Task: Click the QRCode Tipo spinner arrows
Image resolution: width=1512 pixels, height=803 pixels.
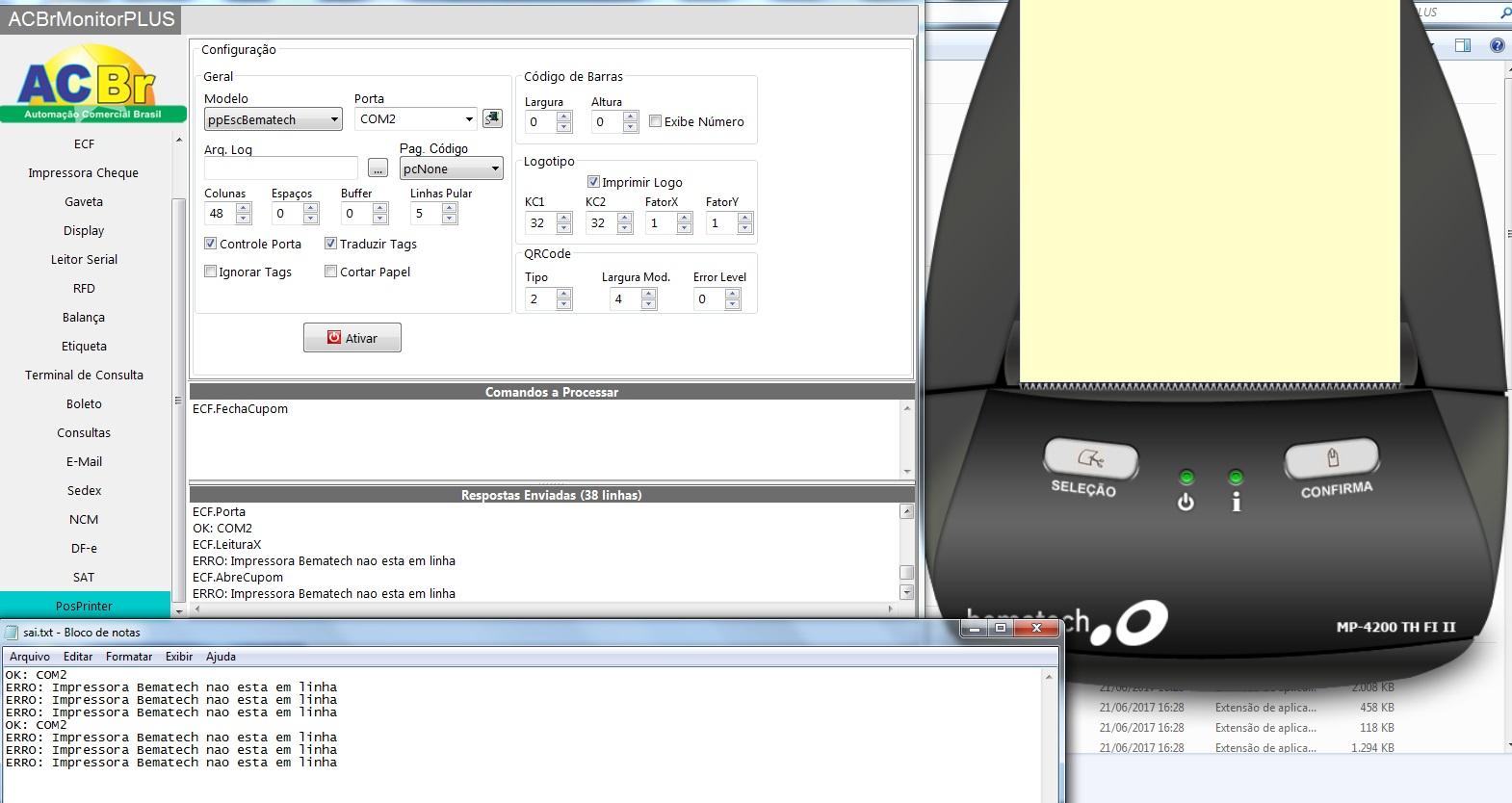Action: coord(564,299)
